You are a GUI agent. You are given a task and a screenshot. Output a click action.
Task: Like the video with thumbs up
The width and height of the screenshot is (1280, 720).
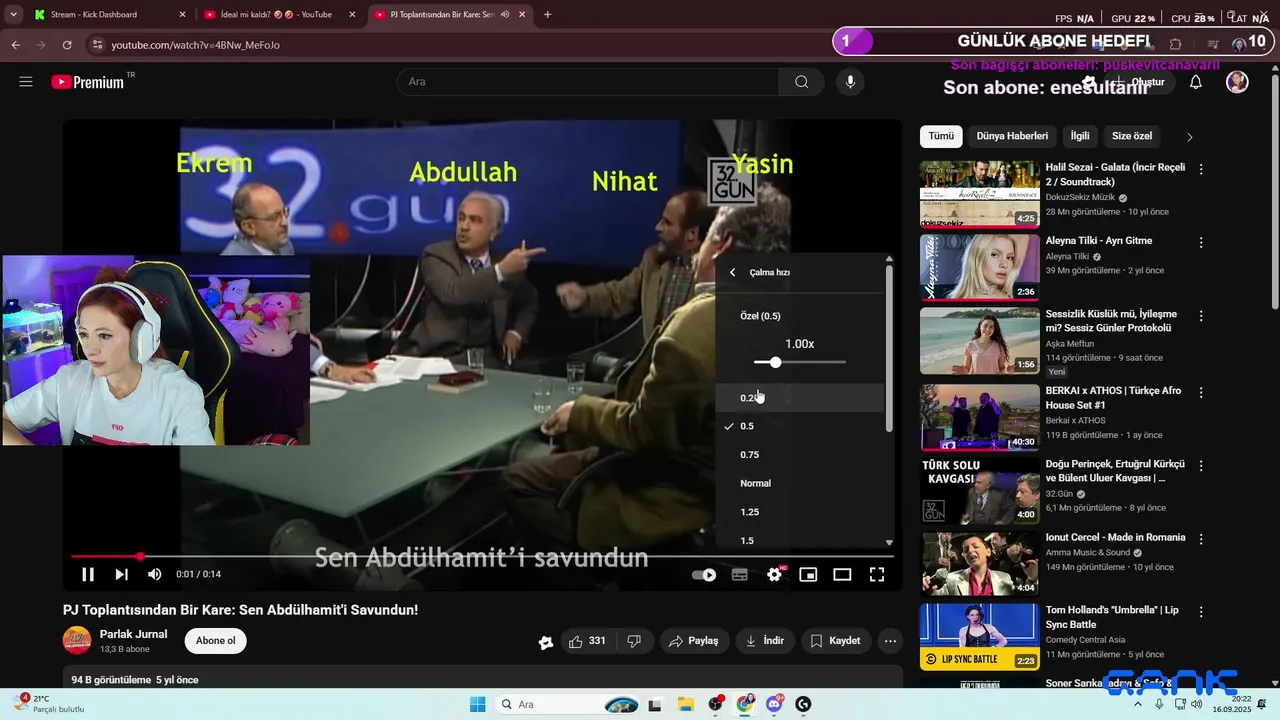point(588,641)
